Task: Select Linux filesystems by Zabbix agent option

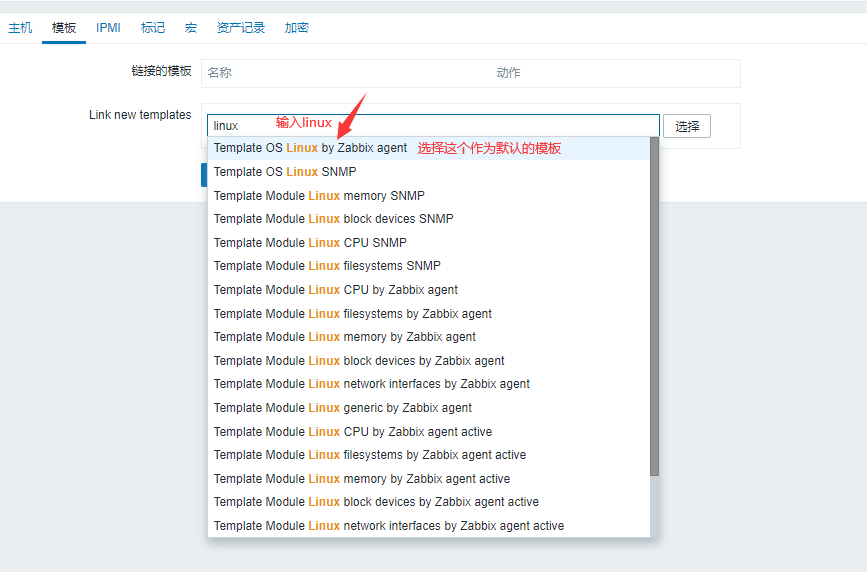Action: click(x=429, y=314)
